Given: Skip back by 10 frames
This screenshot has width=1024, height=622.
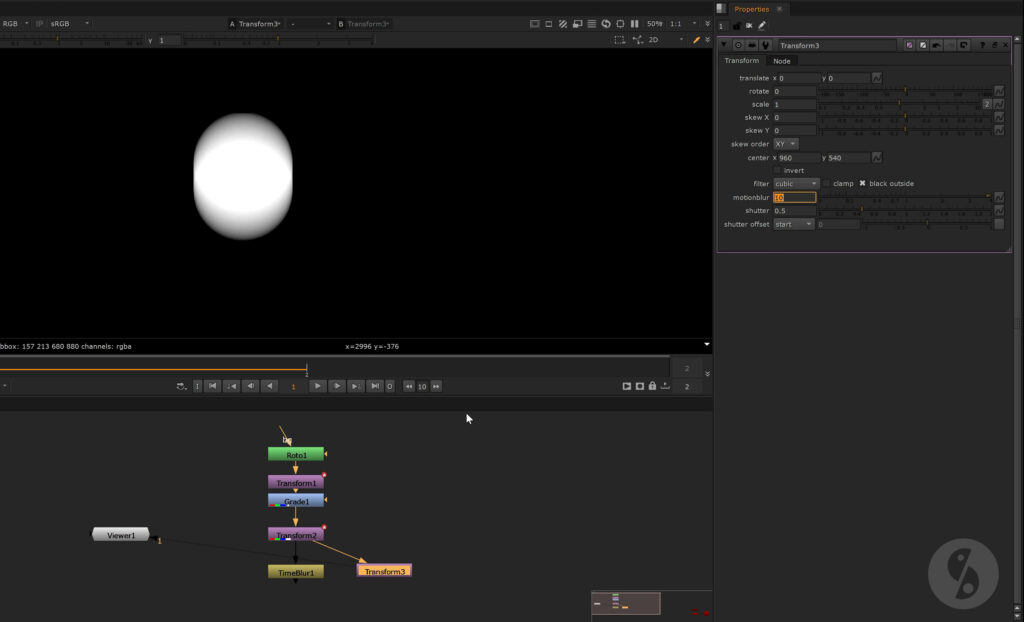Looking at the screenshot, I should point(409,386).
